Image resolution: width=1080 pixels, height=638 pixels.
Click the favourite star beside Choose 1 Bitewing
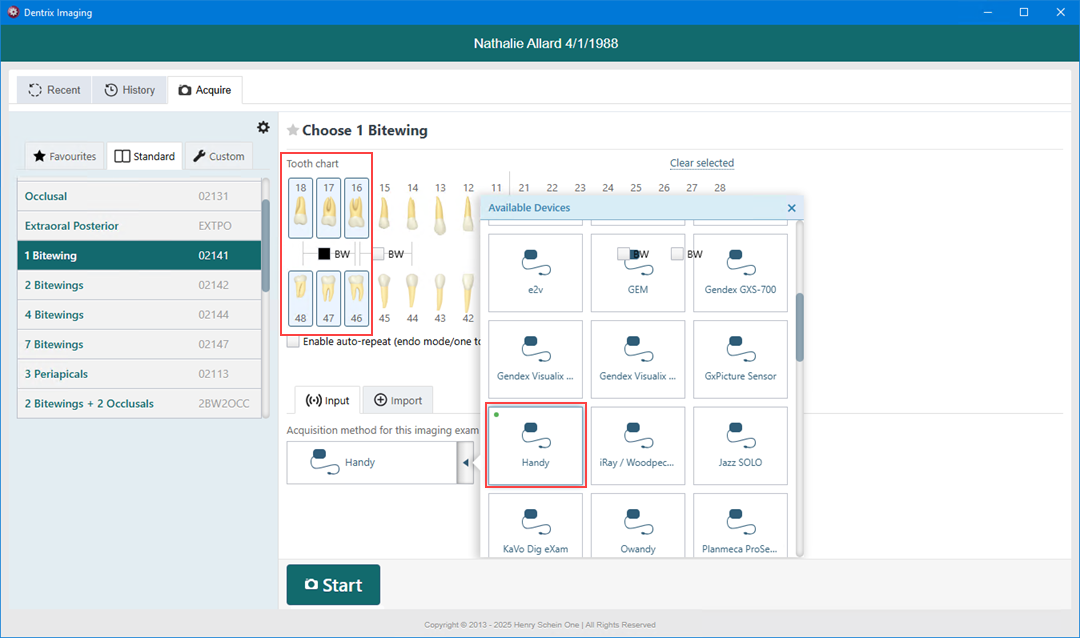click(x=293, y=131)
